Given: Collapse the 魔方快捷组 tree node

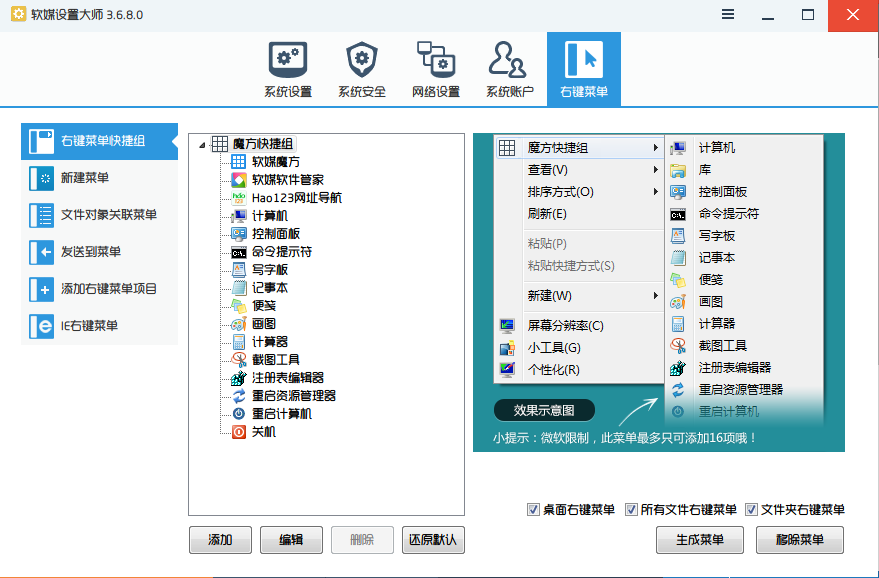Looking at the screenshot, I should 202,145.
